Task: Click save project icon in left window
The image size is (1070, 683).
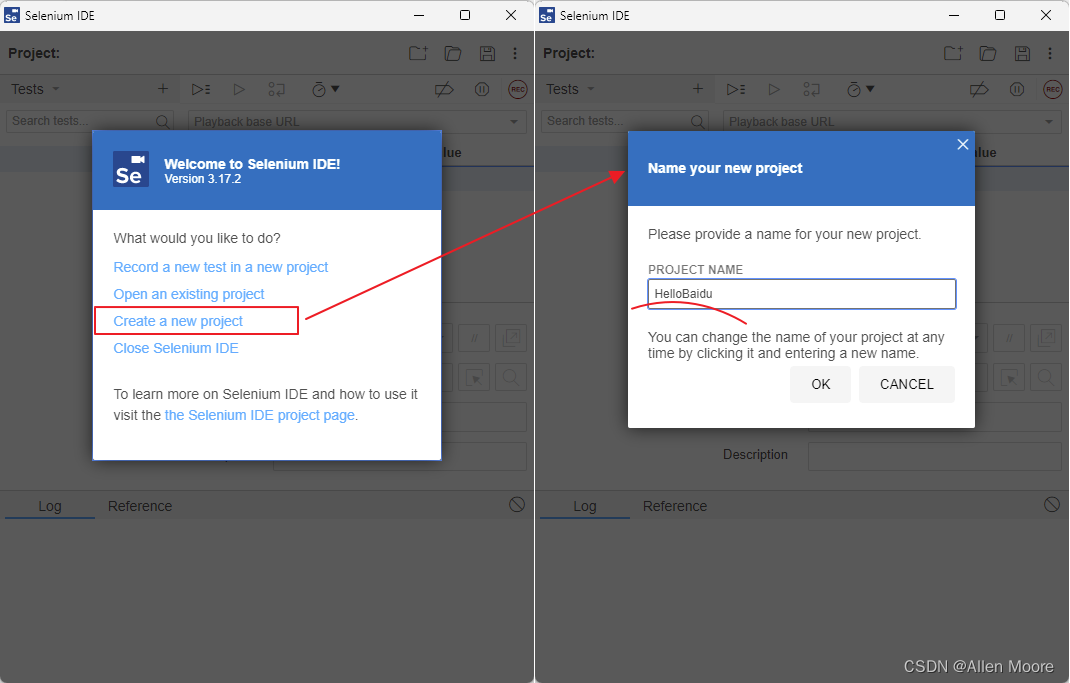Action: click(x=487, y=53)
